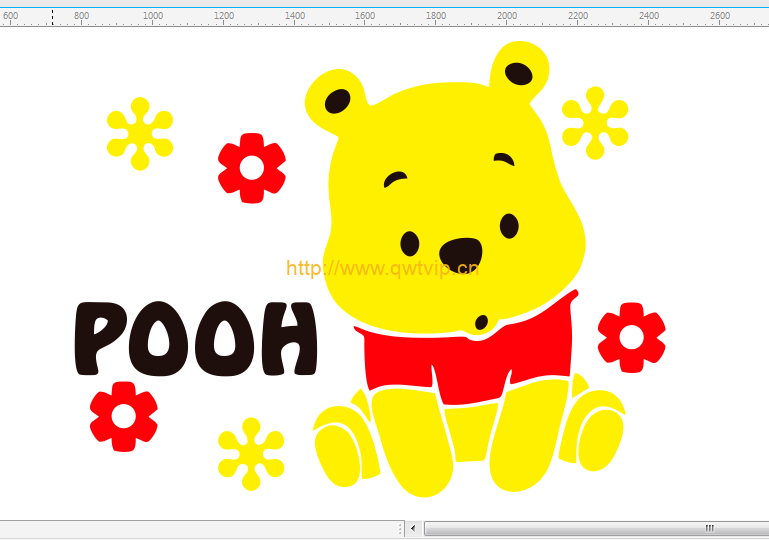Select the red flower beside Pooh's red shirt
Image resolution: width=769 pixels, height=540 pixels.
[x=632, y=337]
